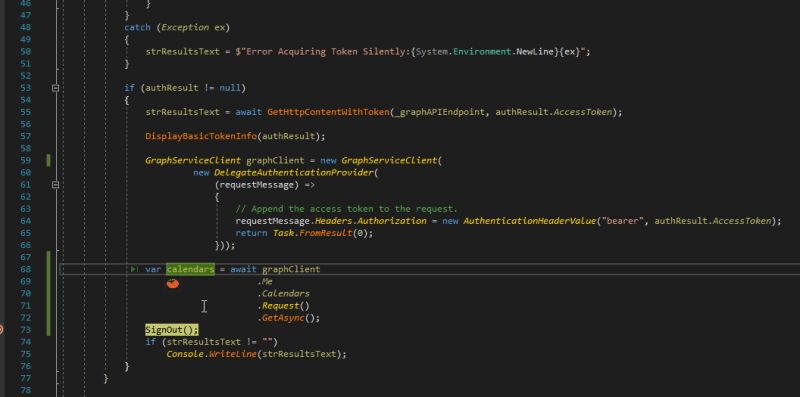The height and width of the screenshot is (397, 800).
Task: Click the breakpoint marker beside line 73
Action: (x=1, y=330)
